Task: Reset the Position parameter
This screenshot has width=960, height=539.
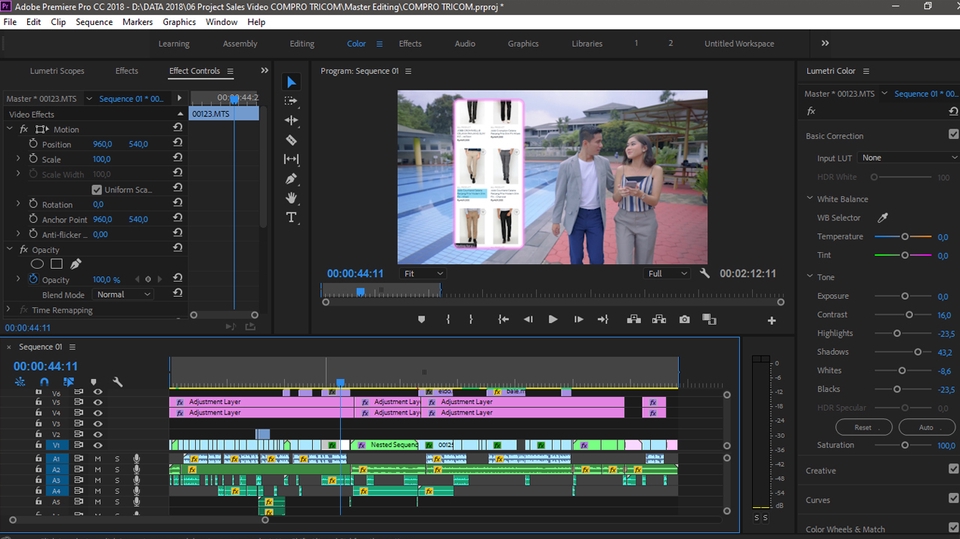Action: [x=178, y=143]
